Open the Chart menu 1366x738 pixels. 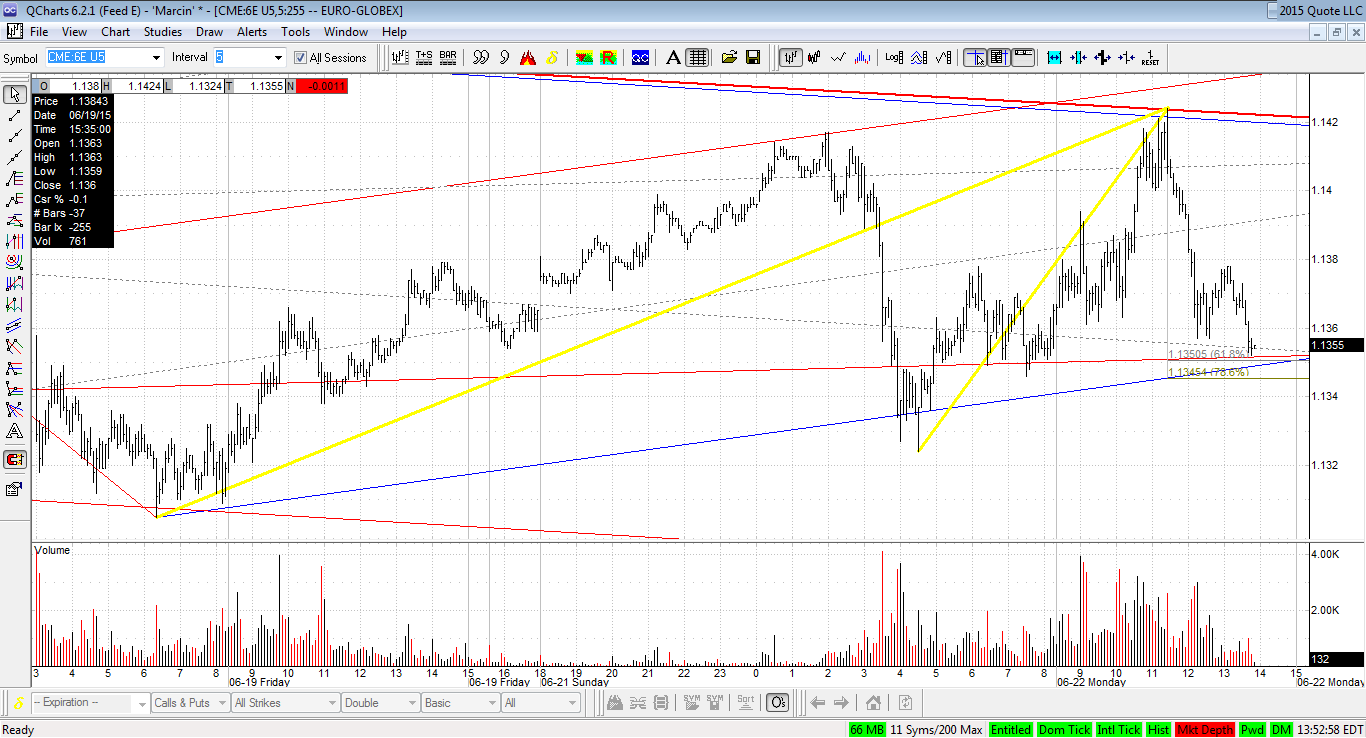pos(116,32)
